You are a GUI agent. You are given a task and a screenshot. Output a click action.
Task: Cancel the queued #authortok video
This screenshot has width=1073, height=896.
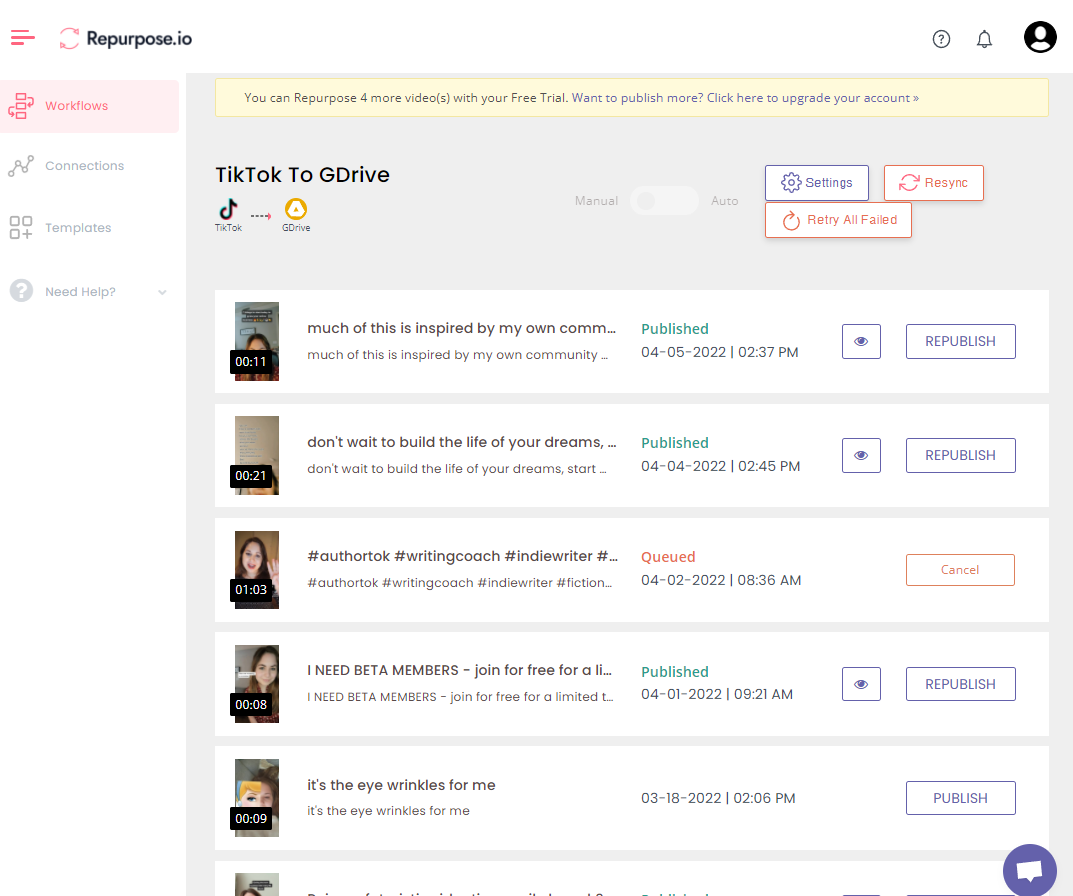[x=960, y=569]
